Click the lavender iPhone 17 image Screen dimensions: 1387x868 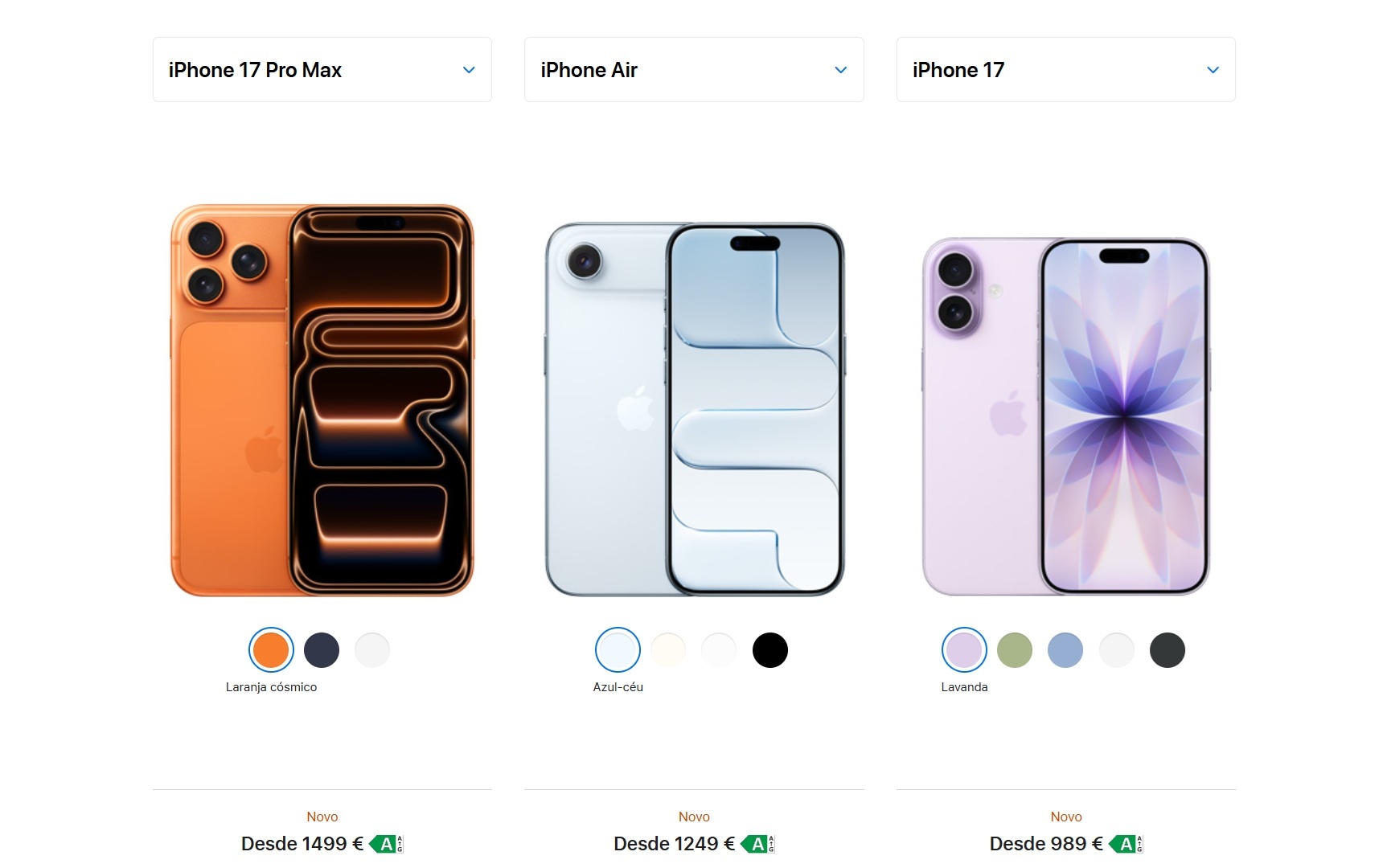pyautogui.click(x=1066, y=416)
